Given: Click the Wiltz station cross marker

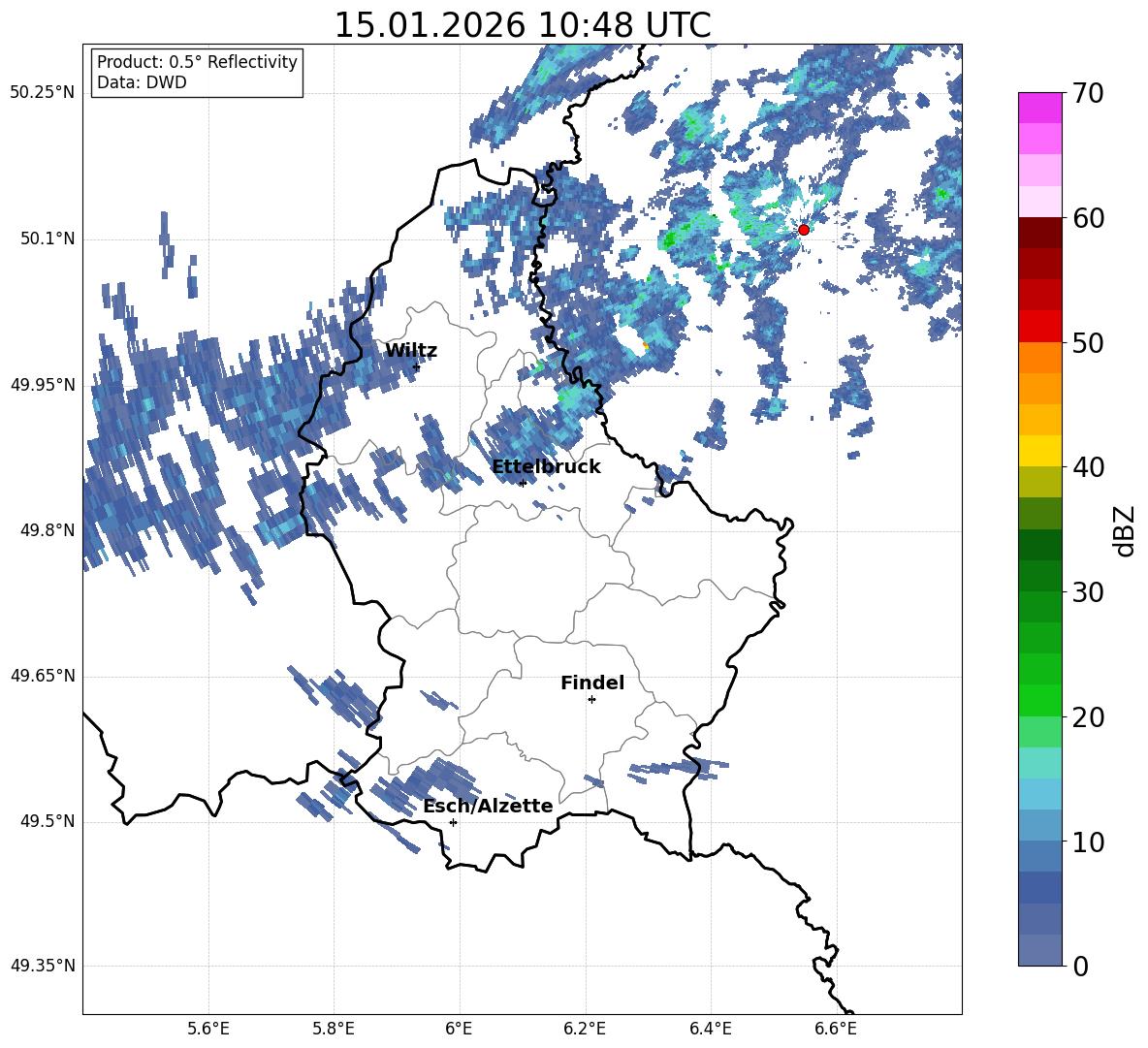Looking at the screenshot, I should [417, 367].
